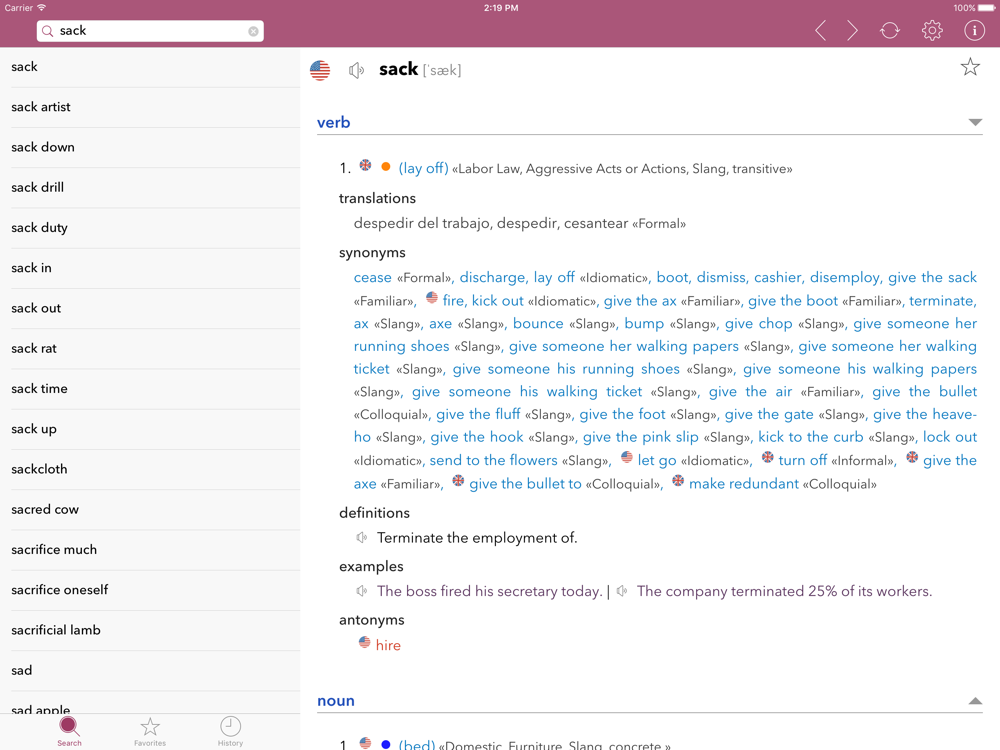
Task: Tap the UK flag beside lay off sense
Action: point(365,165)
